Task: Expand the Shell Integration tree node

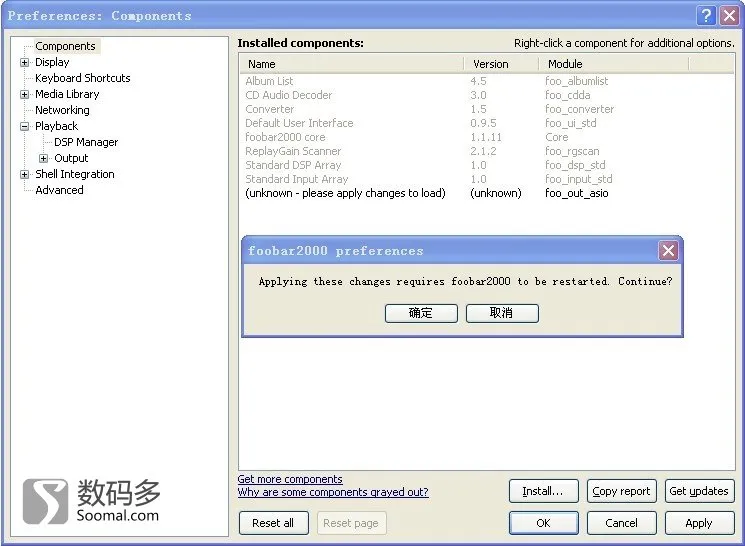Action: pos(24,174)
